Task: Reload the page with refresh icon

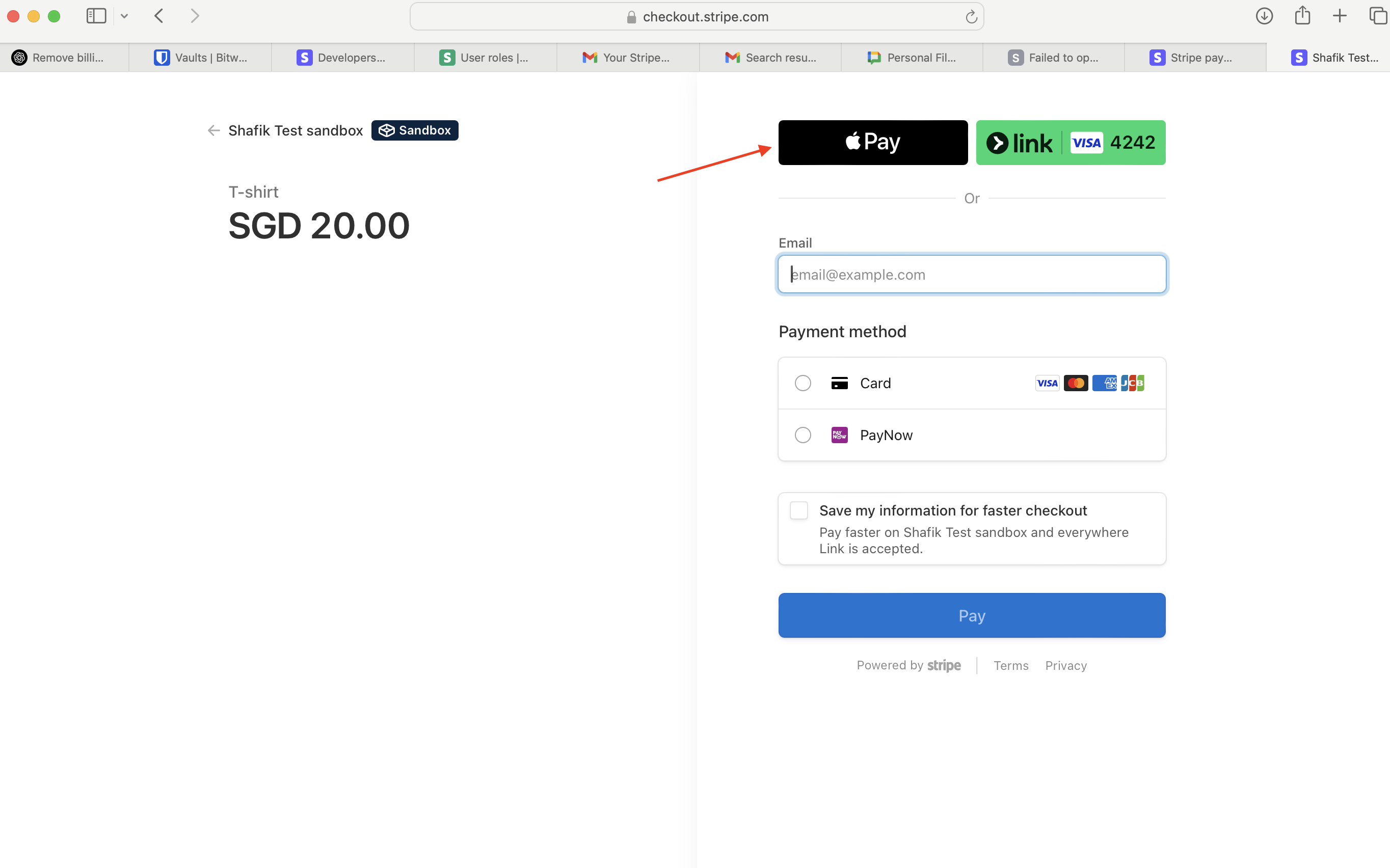Action: pos(972,17)
